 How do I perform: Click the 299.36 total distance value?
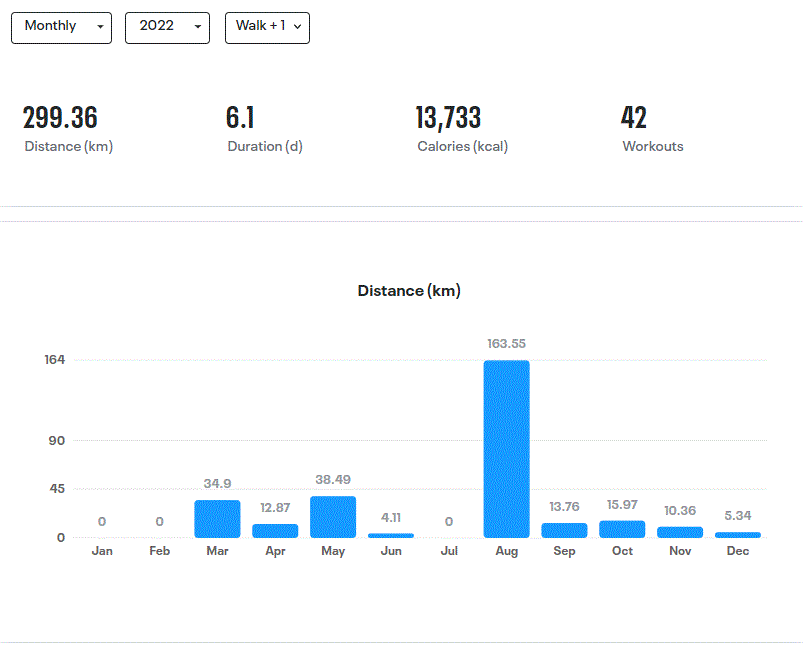point(60,118)
